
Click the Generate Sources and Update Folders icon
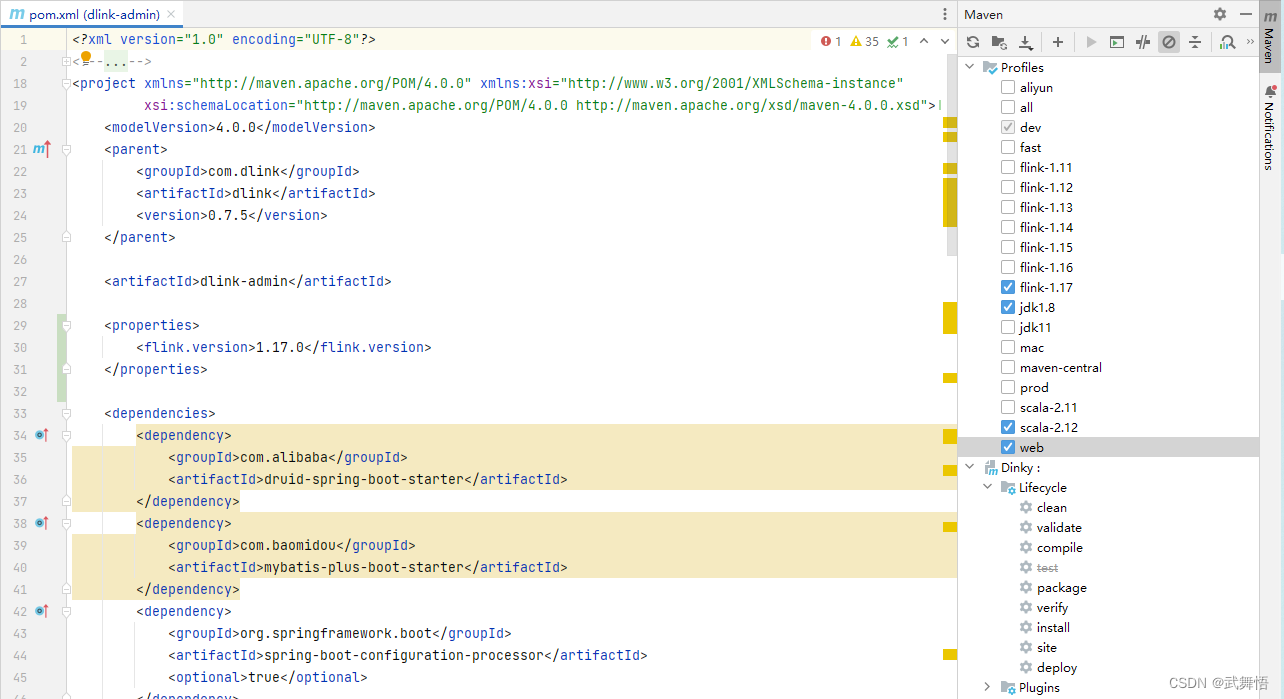[x=999, y=41]
